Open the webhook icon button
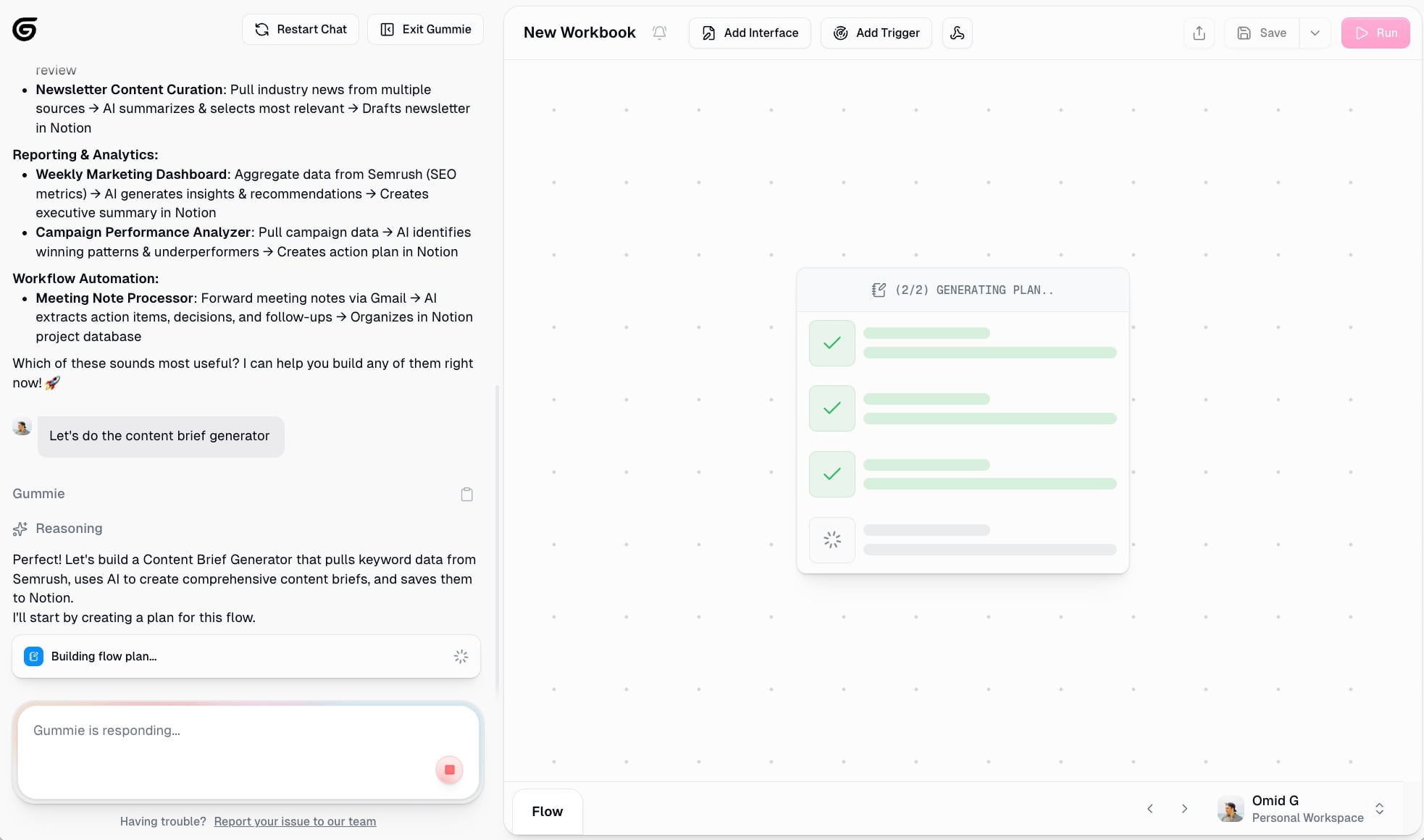This screenshot has width=1424, height=840. pos(957,33)
